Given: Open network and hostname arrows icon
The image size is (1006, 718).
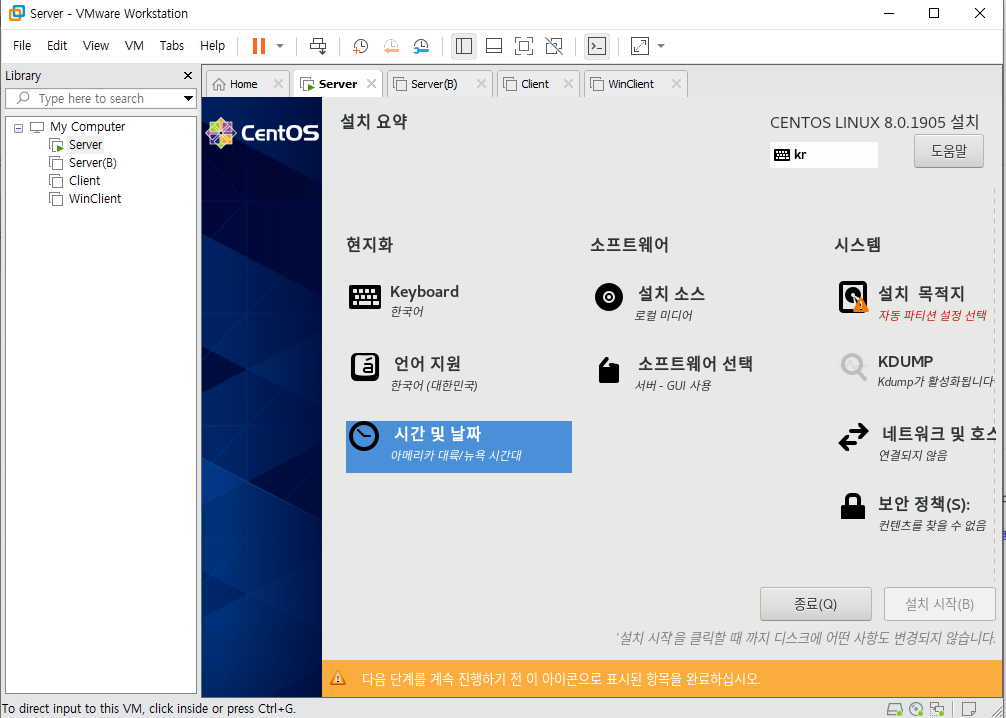Looking at the screenshot, I should (x=853, y=437).
